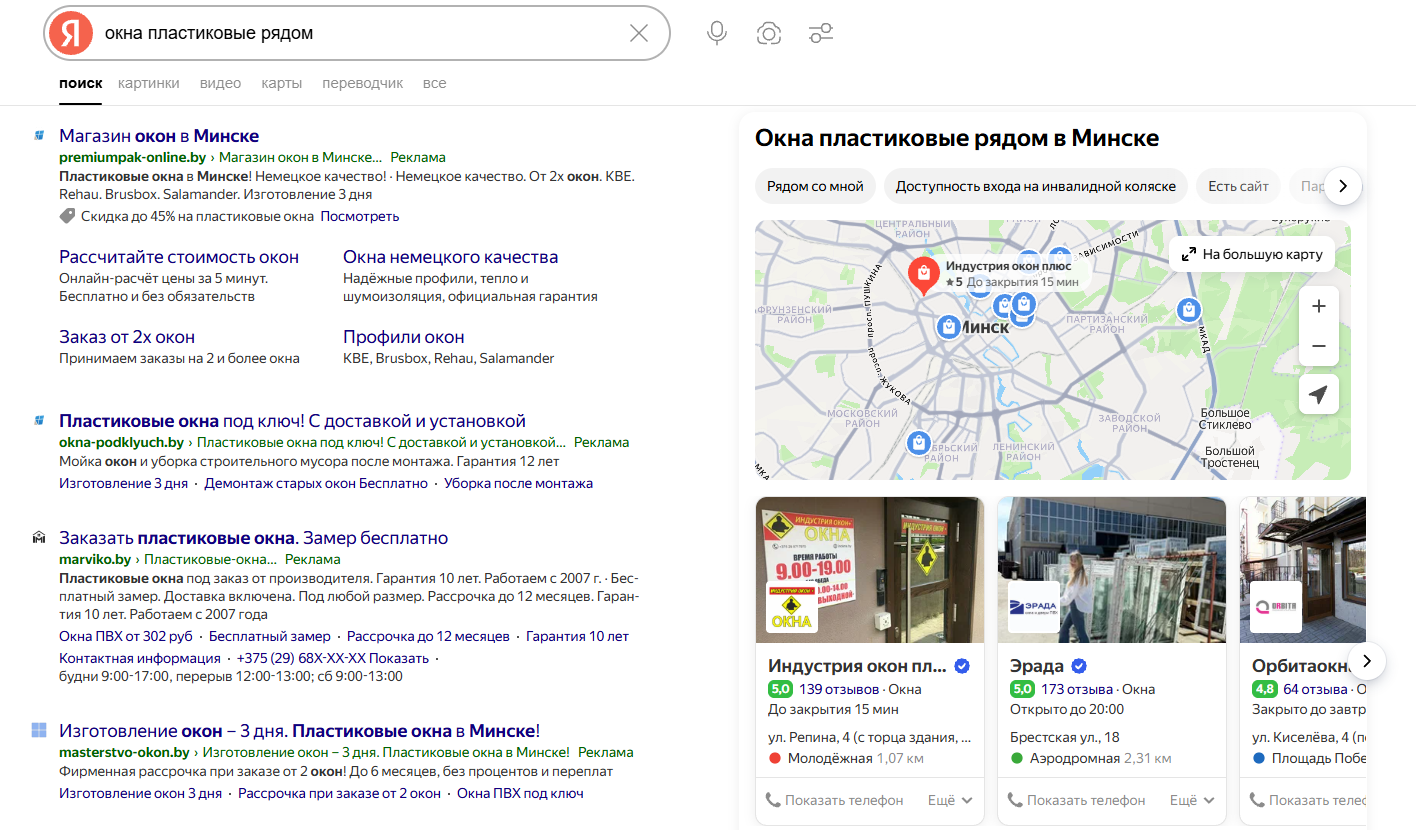Switch to the картинки tab

click(149, 83)
